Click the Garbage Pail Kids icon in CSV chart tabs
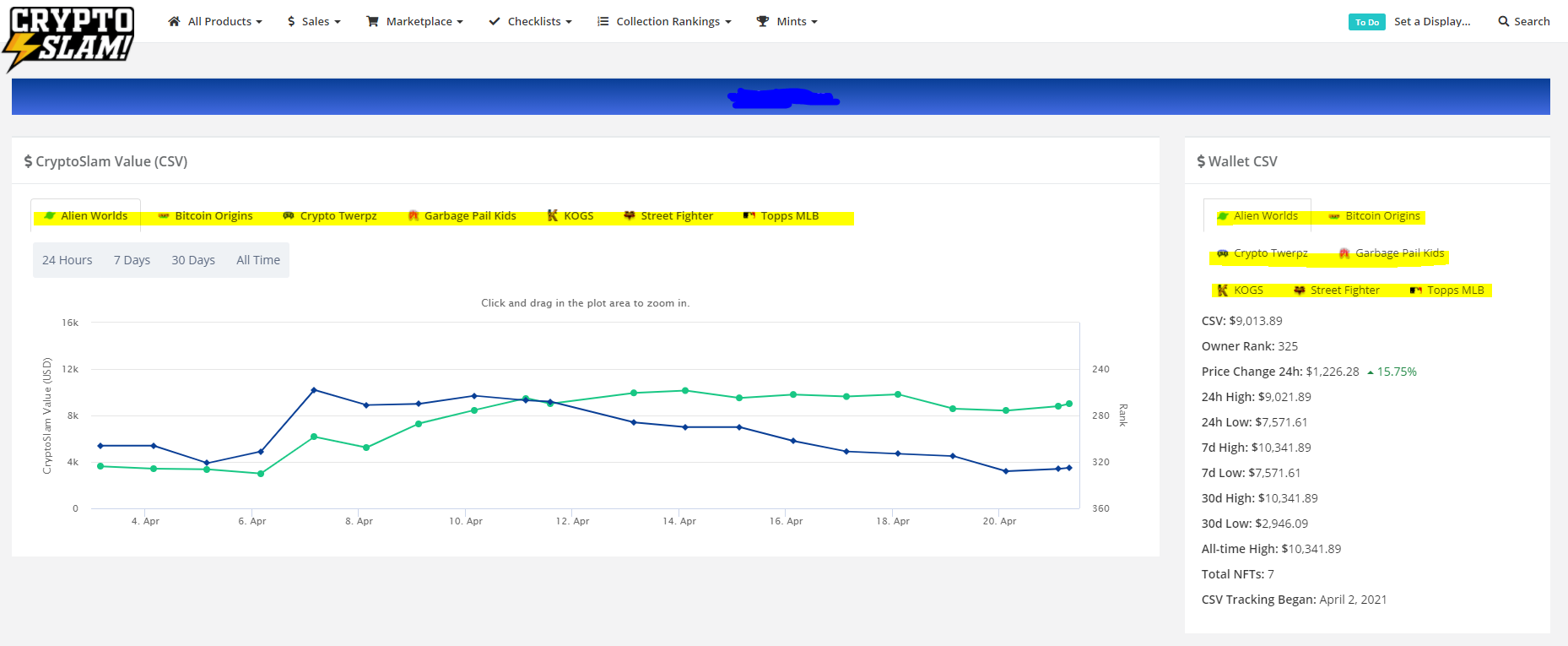Viewport: 1568px width, 646px height. (414, 215)
